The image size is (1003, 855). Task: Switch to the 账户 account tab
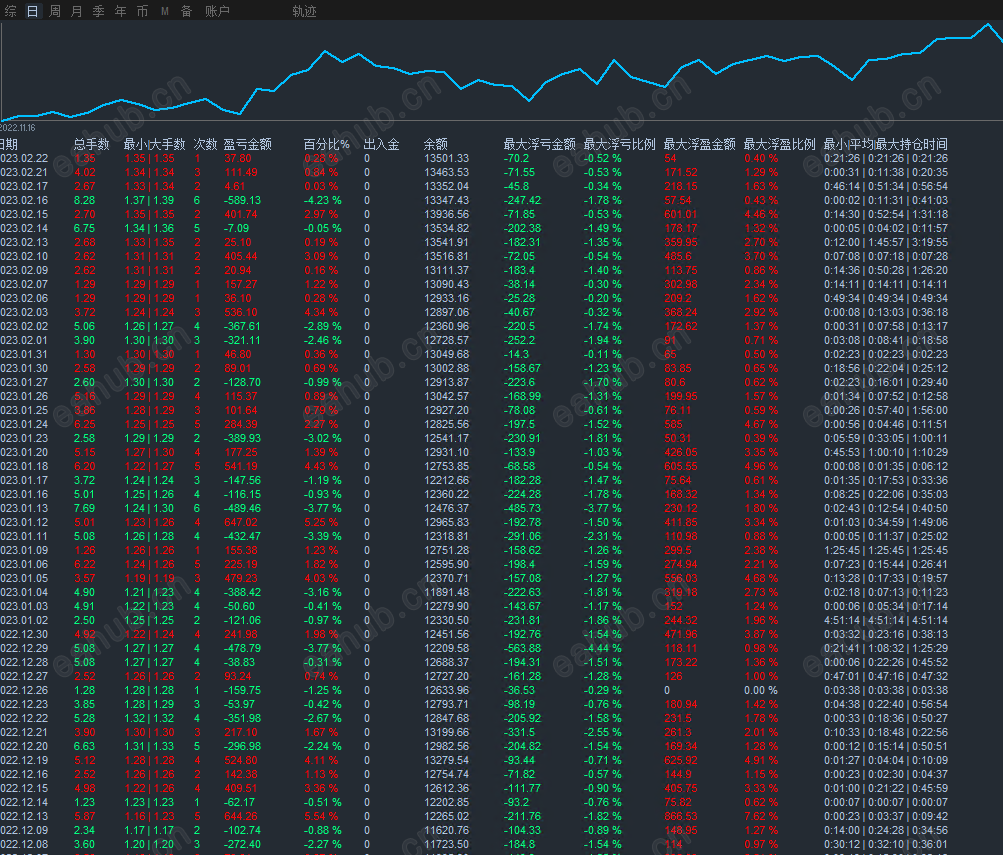tap(217, 11)
